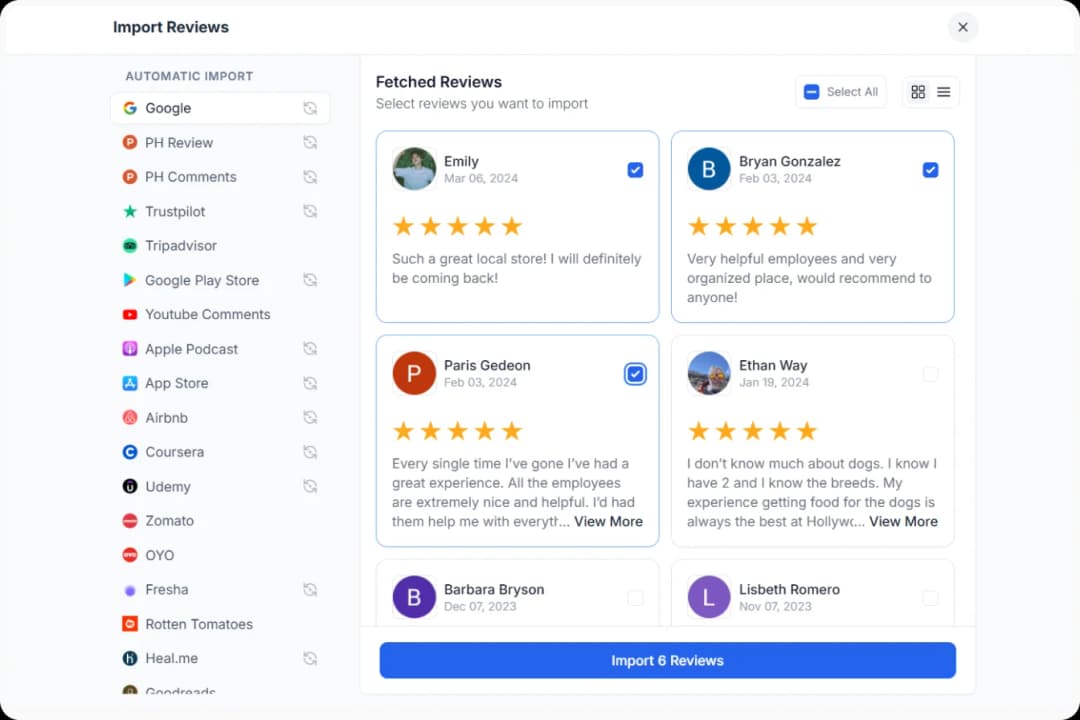Open Emily's profile photo
Screen dimensions: 1080x720
point(414,170)
